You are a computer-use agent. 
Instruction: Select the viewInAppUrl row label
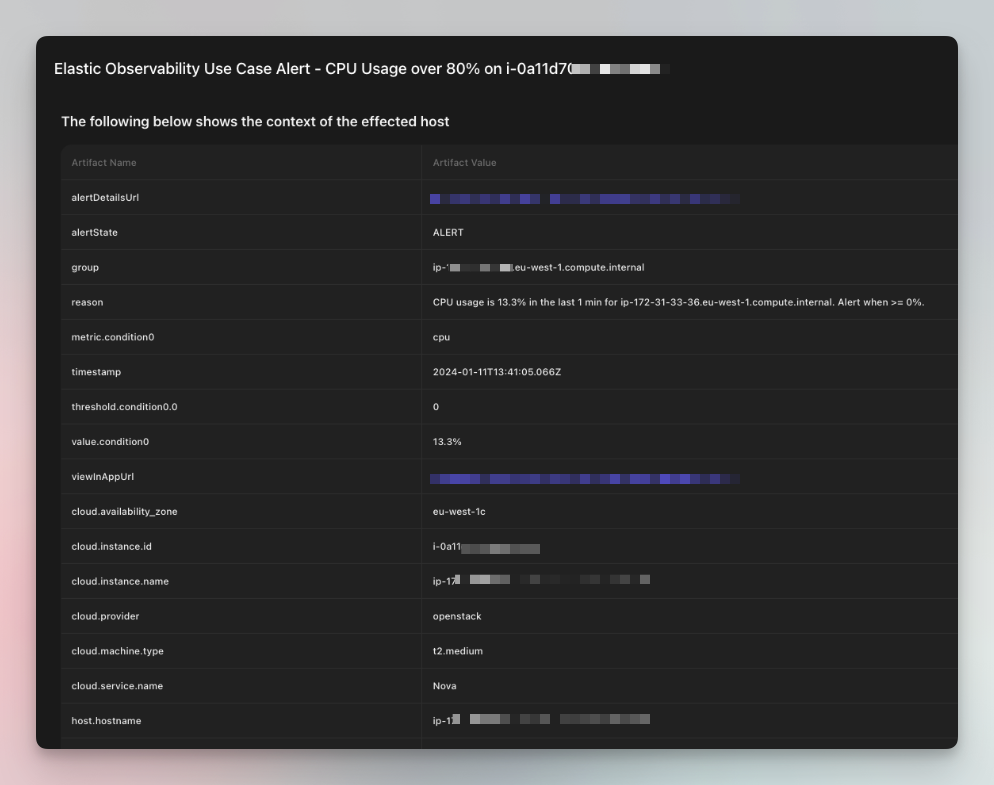coord(103,477)
